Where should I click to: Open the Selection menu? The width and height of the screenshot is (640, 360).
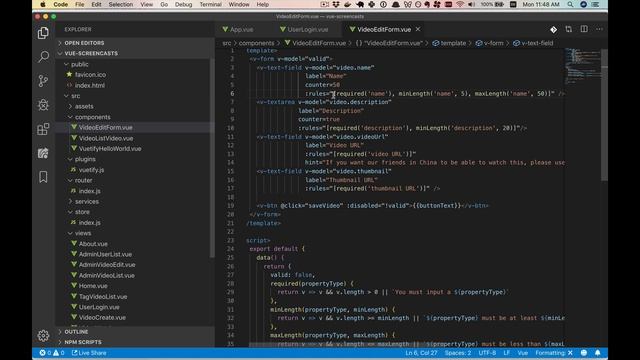click(121, 4)
